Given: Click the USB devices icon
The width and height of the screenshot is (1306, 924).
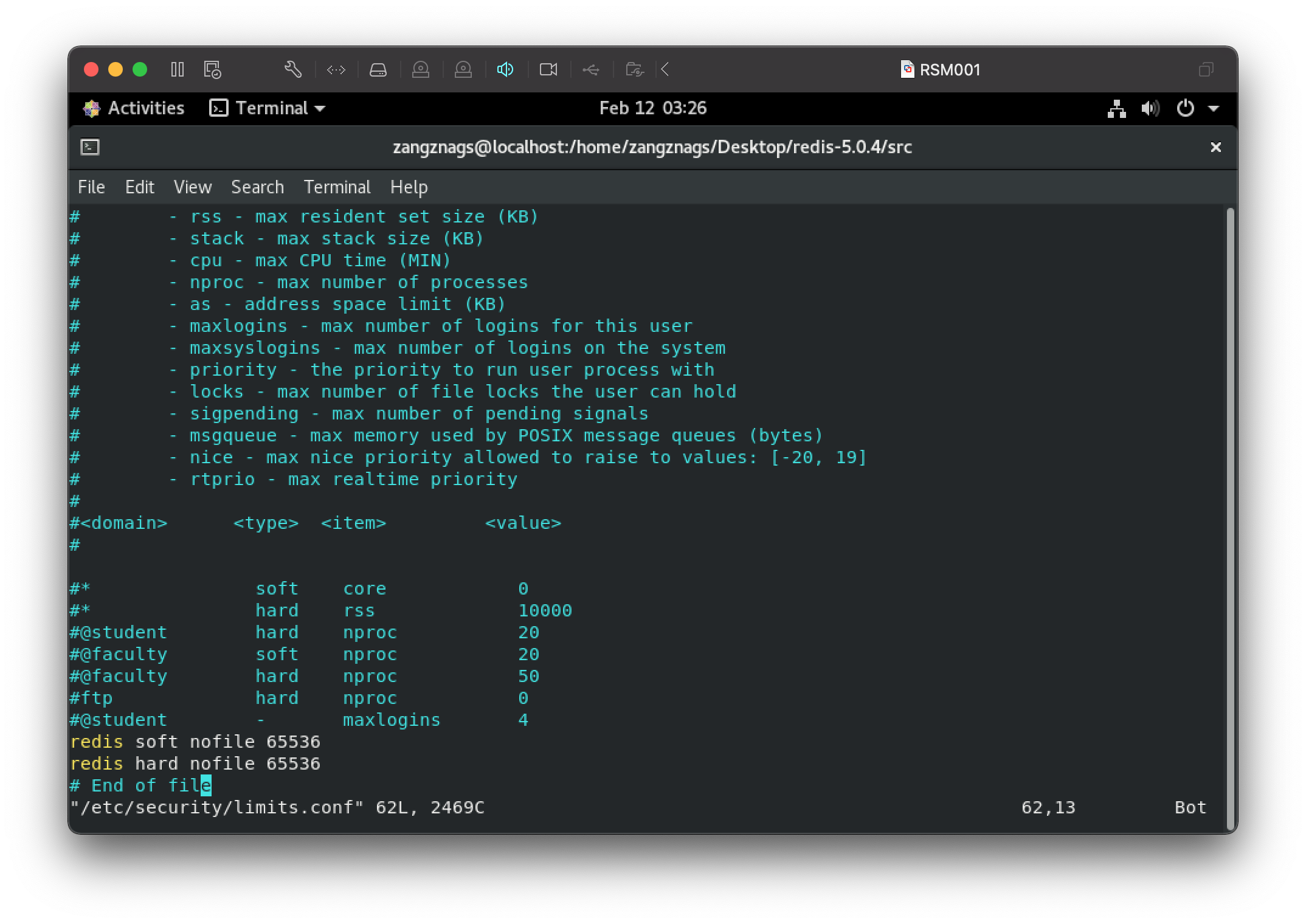Looking at the screenshot, I should pos(591,70).
